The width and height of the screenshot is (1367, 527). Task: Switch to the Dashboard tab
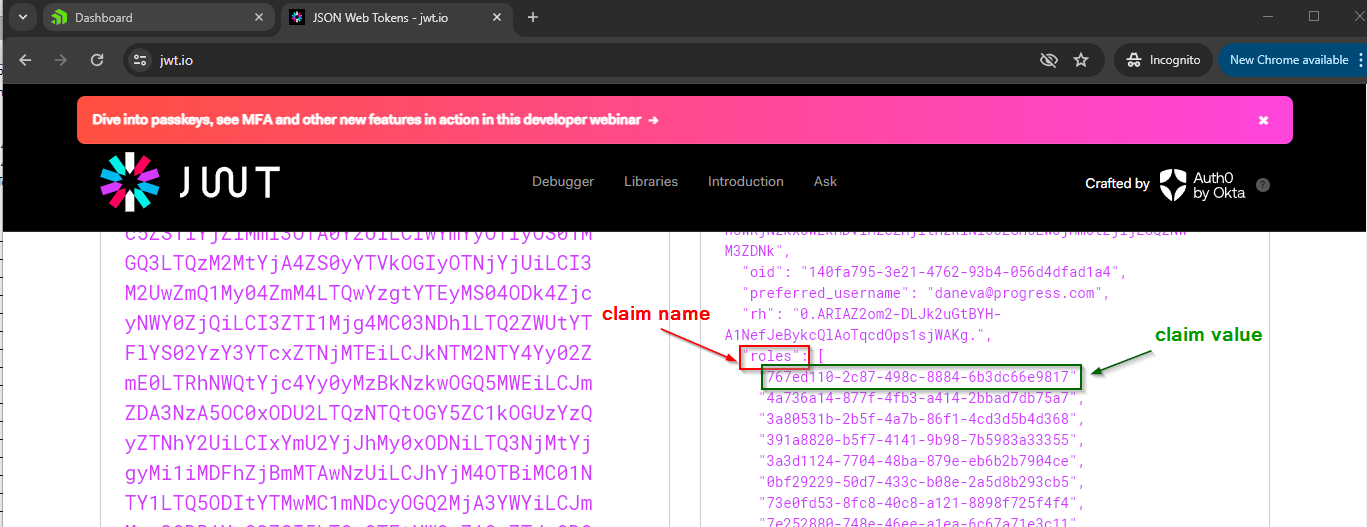tap(158, 17)
